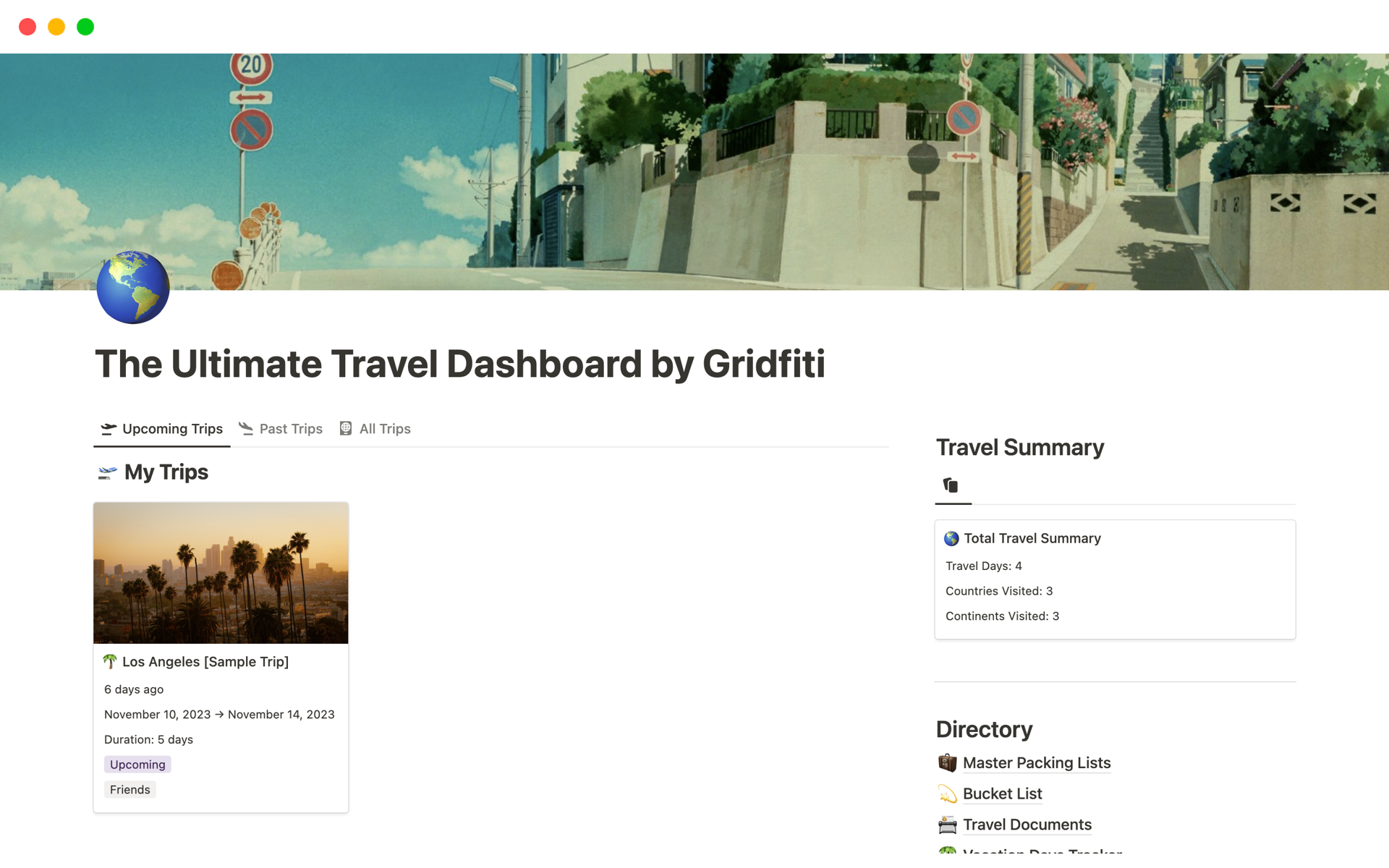Click the Friends tag on trip card

coord(130,790)
